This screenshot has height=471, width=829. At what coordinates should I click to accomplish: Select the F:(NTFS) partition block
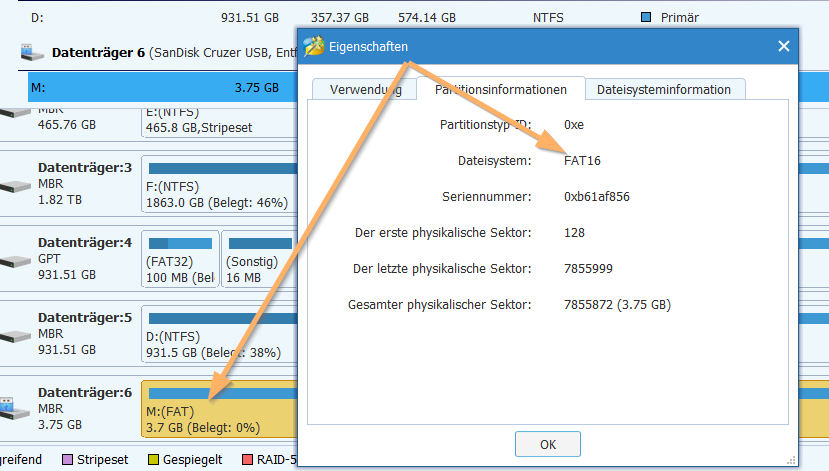[219, 184]
